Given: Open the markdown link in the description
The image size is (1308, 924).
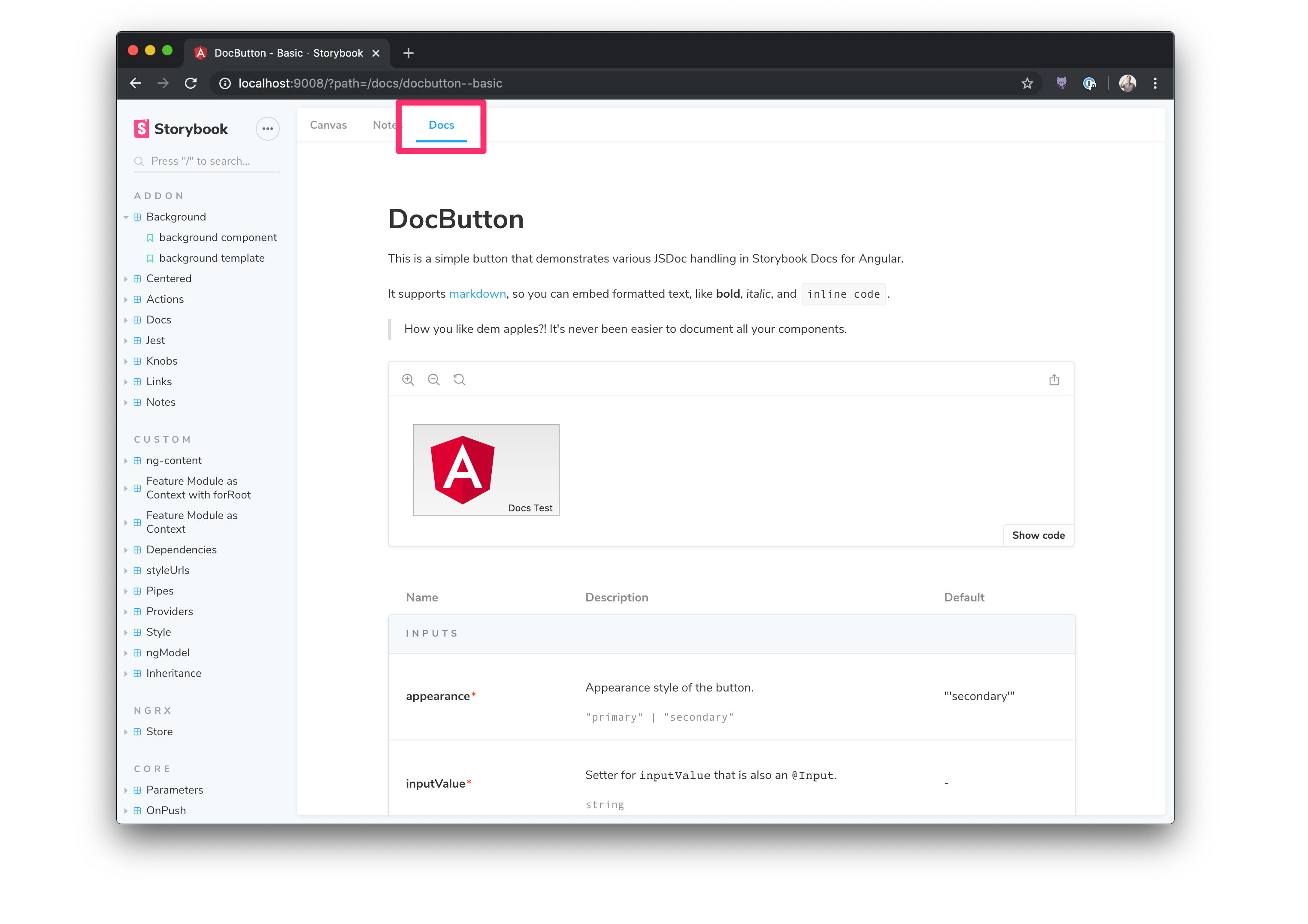Looking at the screenshot, I should (477, 294).
